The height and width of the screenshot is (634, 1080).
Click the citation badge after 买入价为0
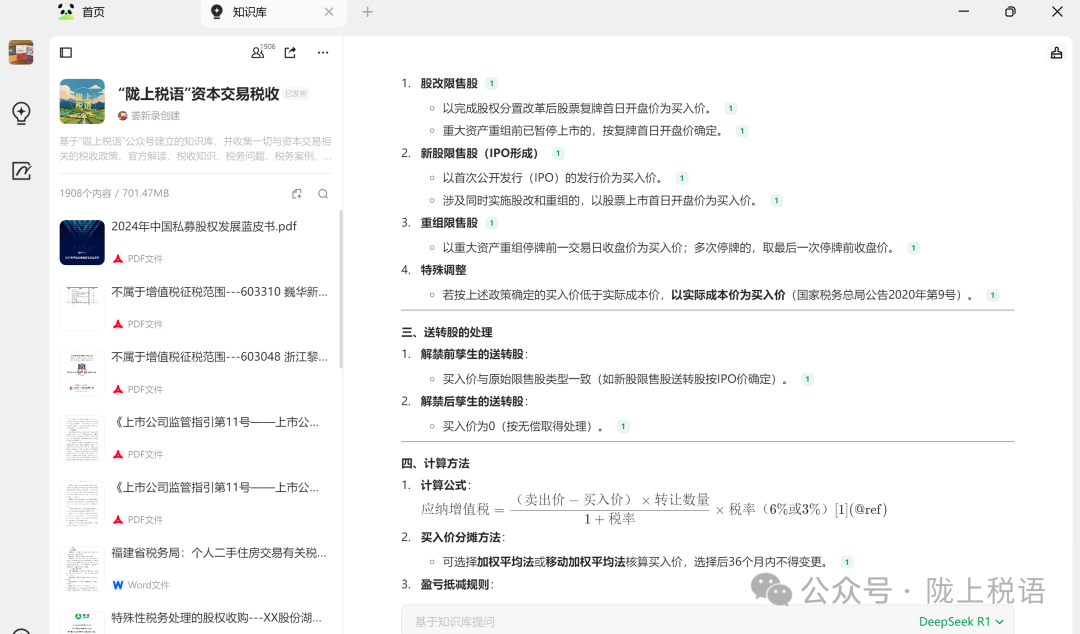click(623, 427)
